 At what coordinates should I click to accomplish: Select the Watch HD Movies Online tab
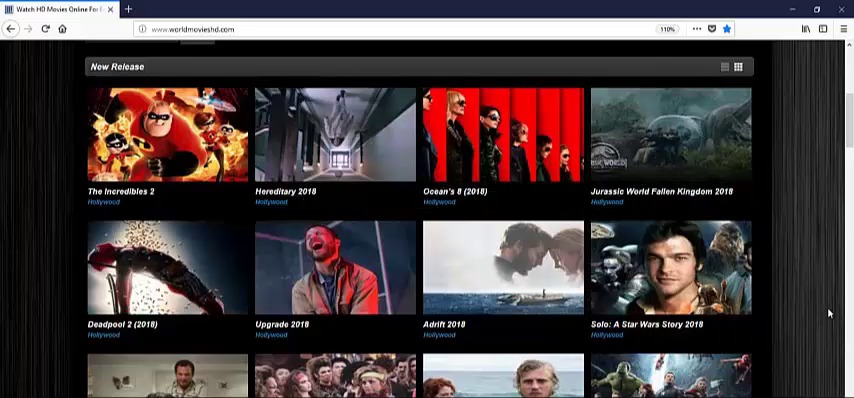click(x=60, y=10)
